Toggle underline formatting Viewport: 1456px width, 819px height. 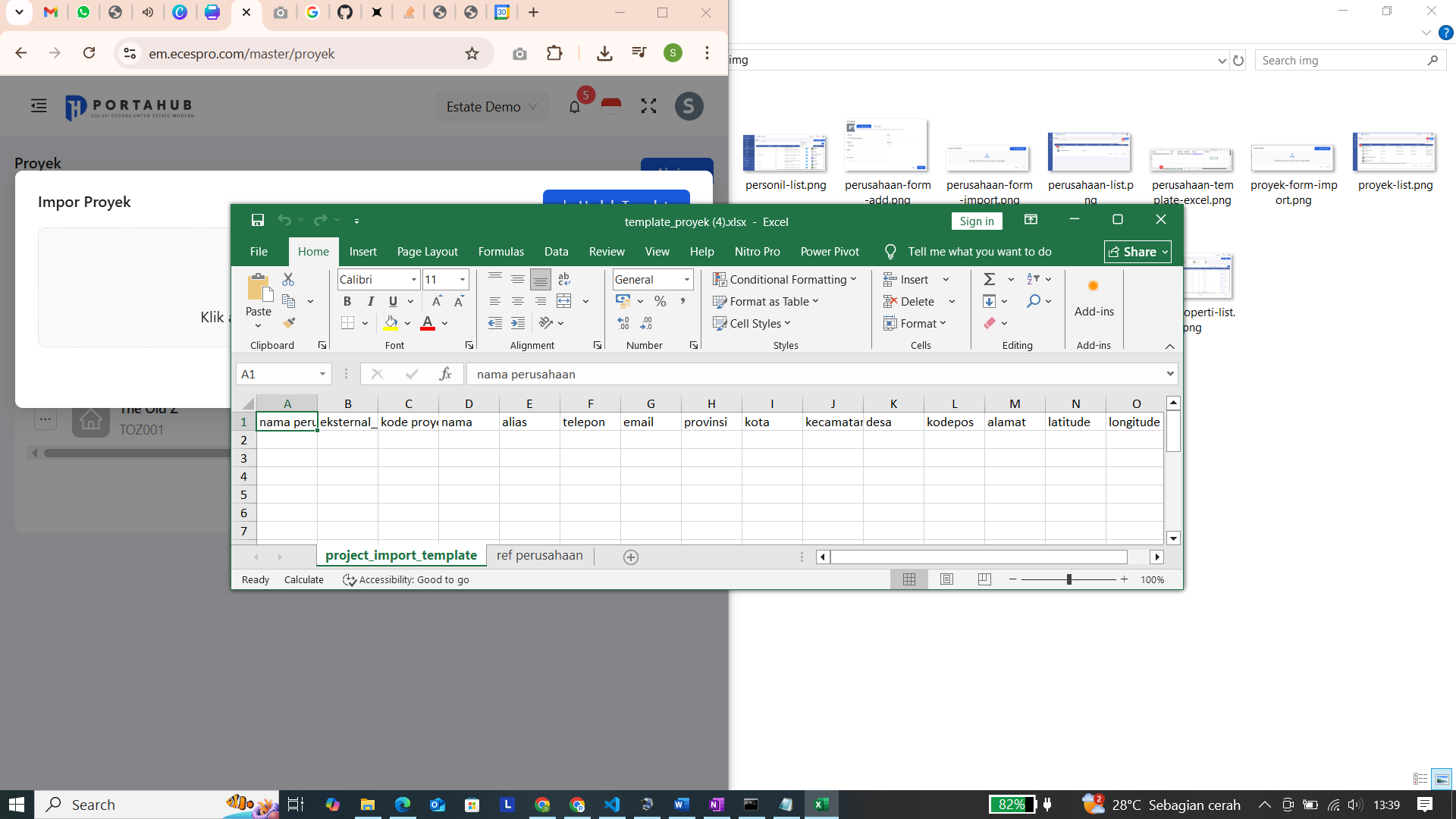[392, 301]
